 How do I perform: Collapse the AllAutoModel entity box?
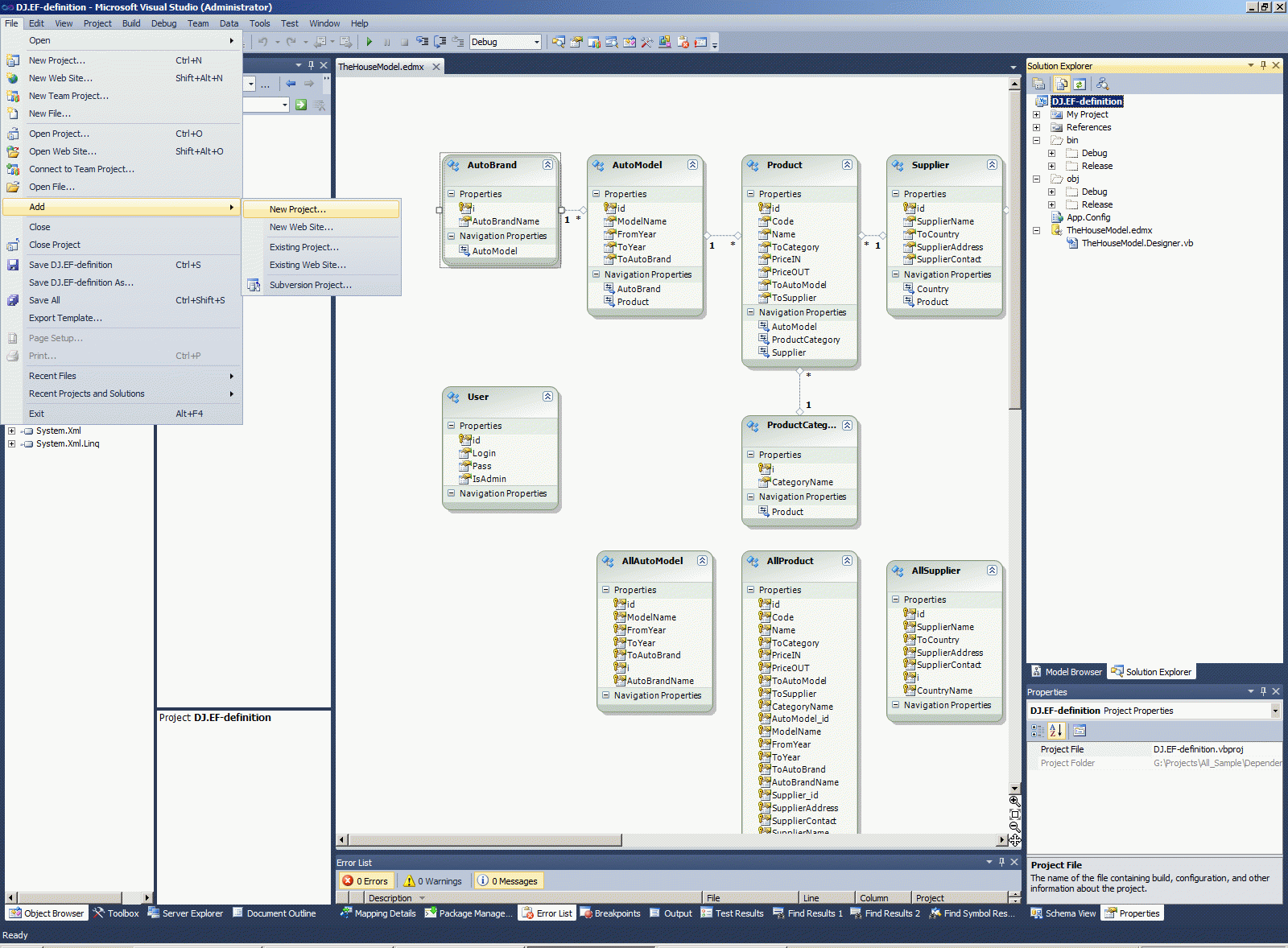click(702, 561)
